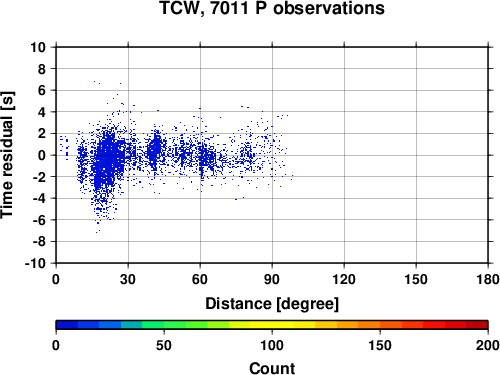Click the x-axis tick label '150'

(x=416, y=279)
